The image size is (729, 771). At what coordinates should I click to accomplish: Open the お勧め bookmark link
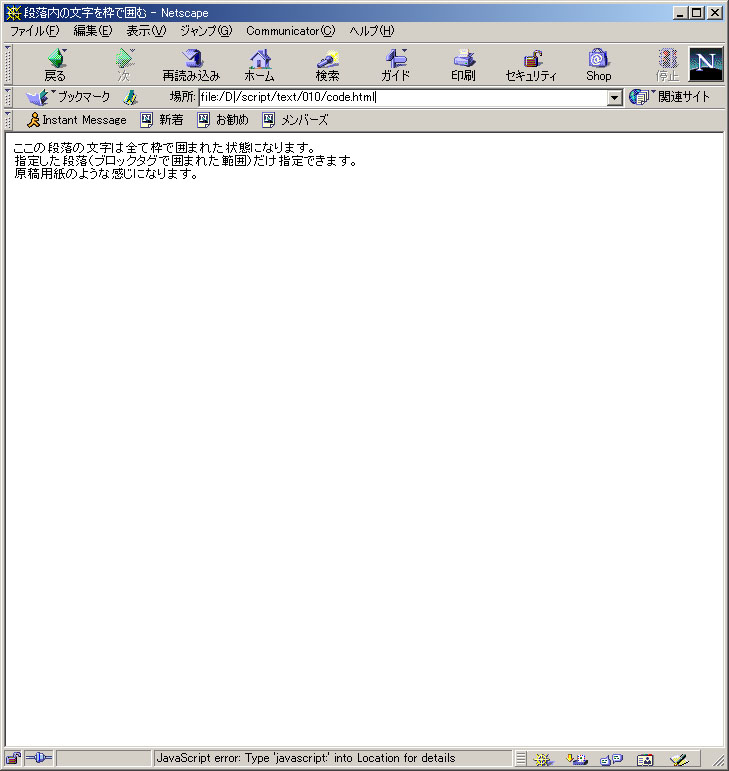pyautogui.click(x=223, y=120)
